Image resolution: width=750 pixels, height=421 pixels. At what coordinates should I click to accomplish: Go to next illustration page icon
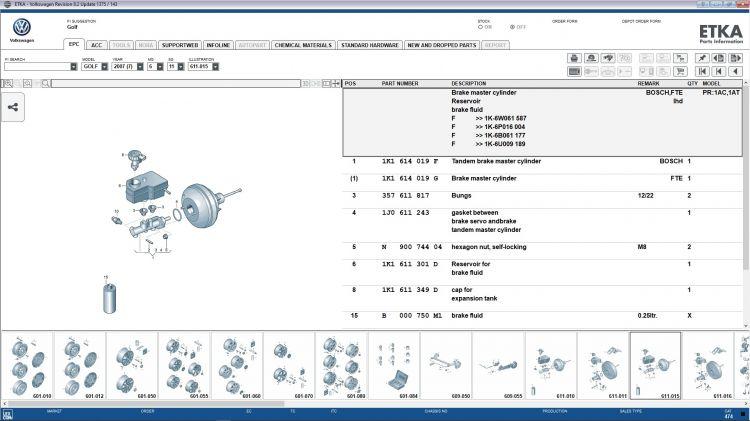coord(735,58)
